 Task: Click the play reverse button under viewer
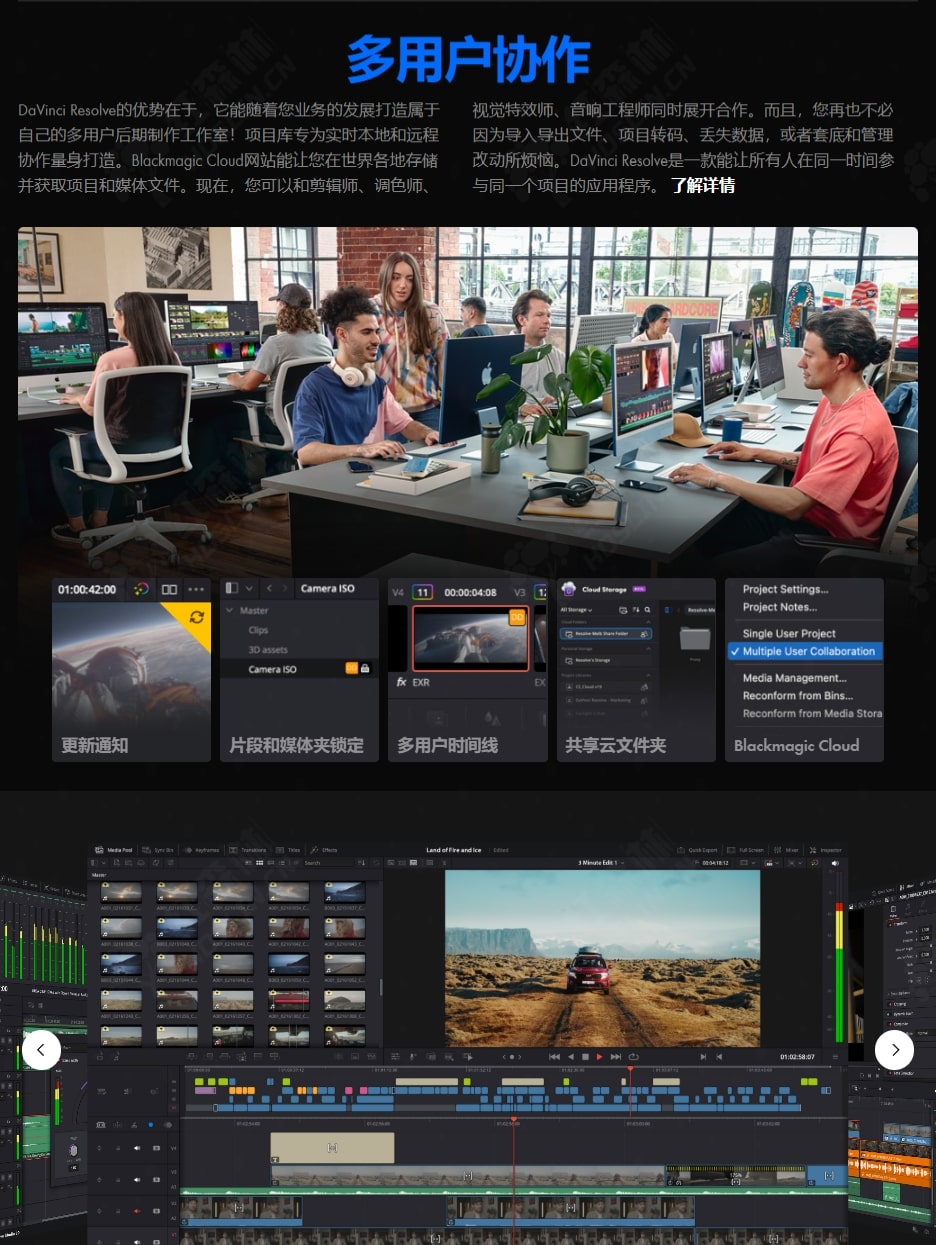[571, 1056]
